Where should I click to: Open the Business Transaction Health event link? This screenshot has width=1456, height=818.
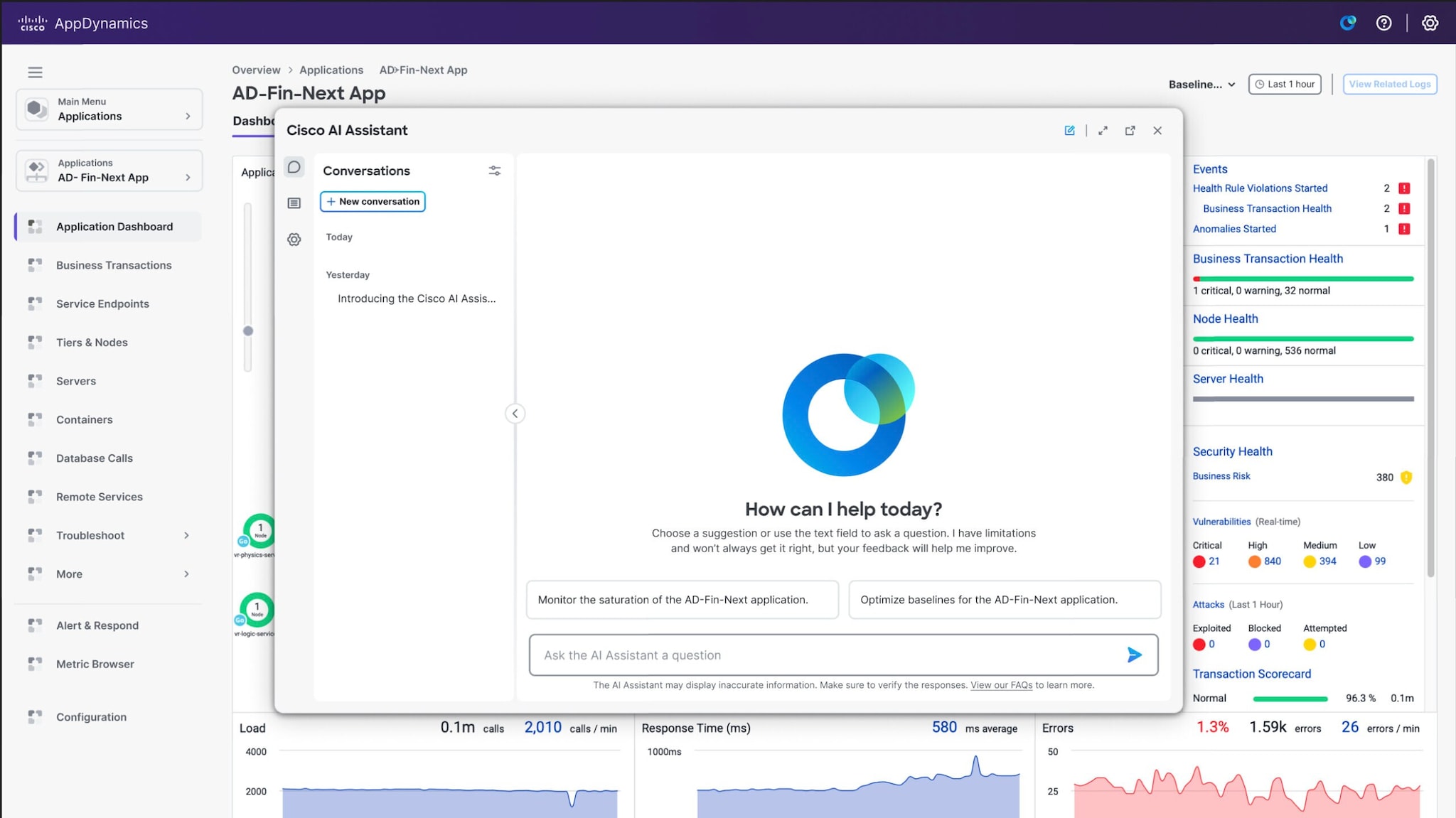1267,208
